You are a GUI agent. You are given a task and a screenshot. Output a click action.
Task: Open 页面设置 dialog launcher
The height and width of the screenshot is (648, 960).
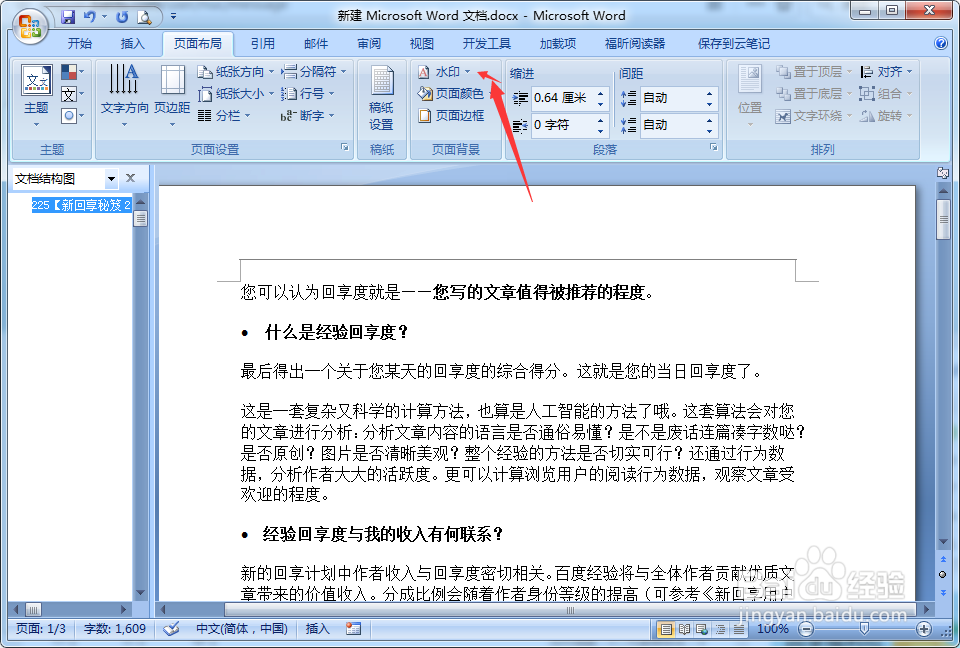point(345,147)
